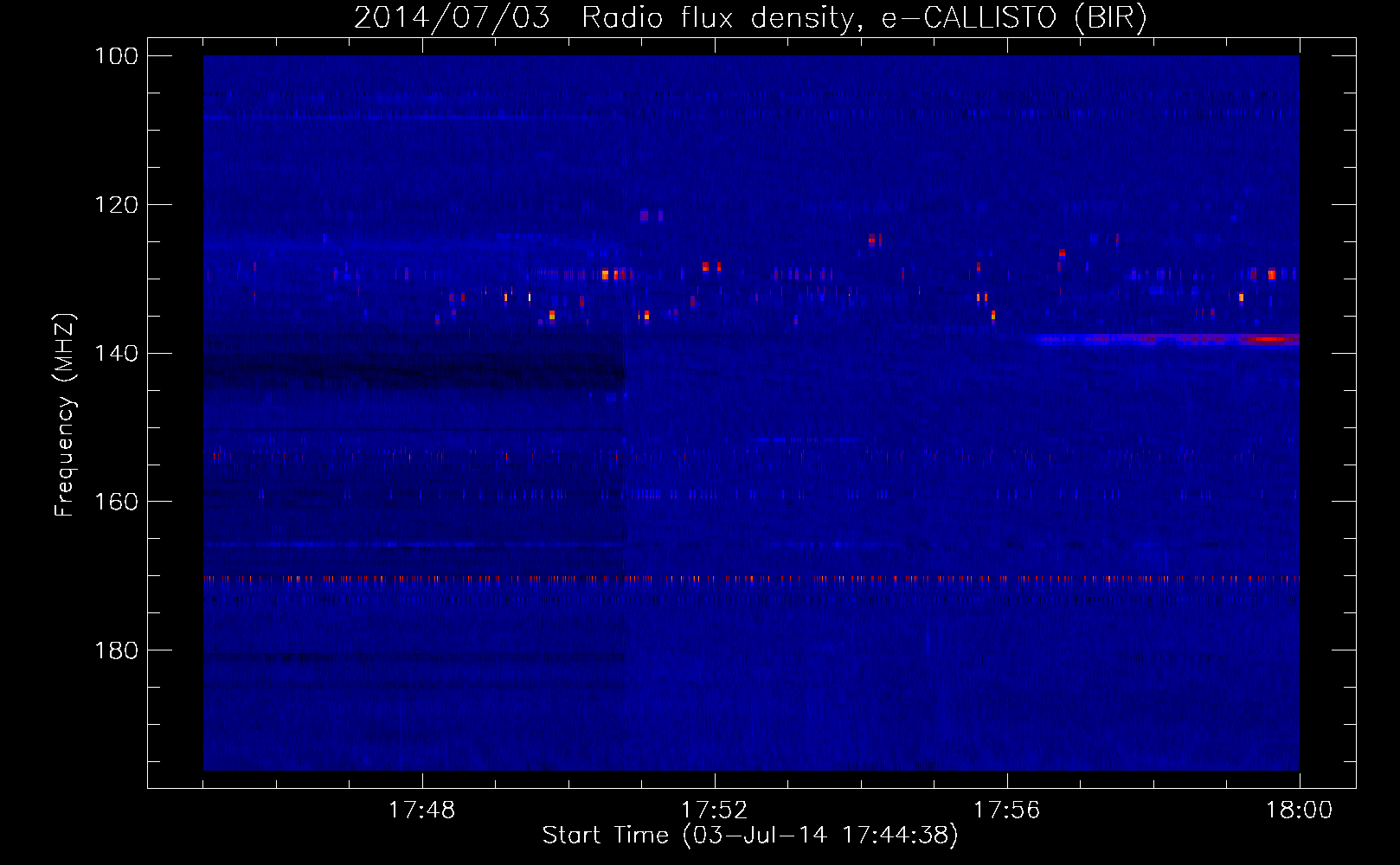Click the 17:52 time tick label
Viewport: 1400px width, 865px height.
(714, 810)
